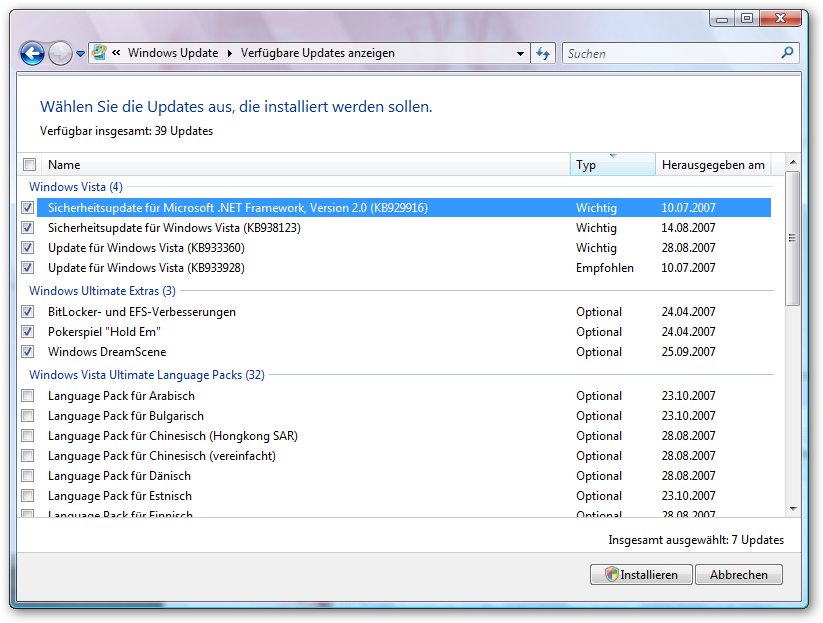Collapse the Windows Ultimate Extras (3) group
This screenshot has height=623, width=823.
(102, 291)
